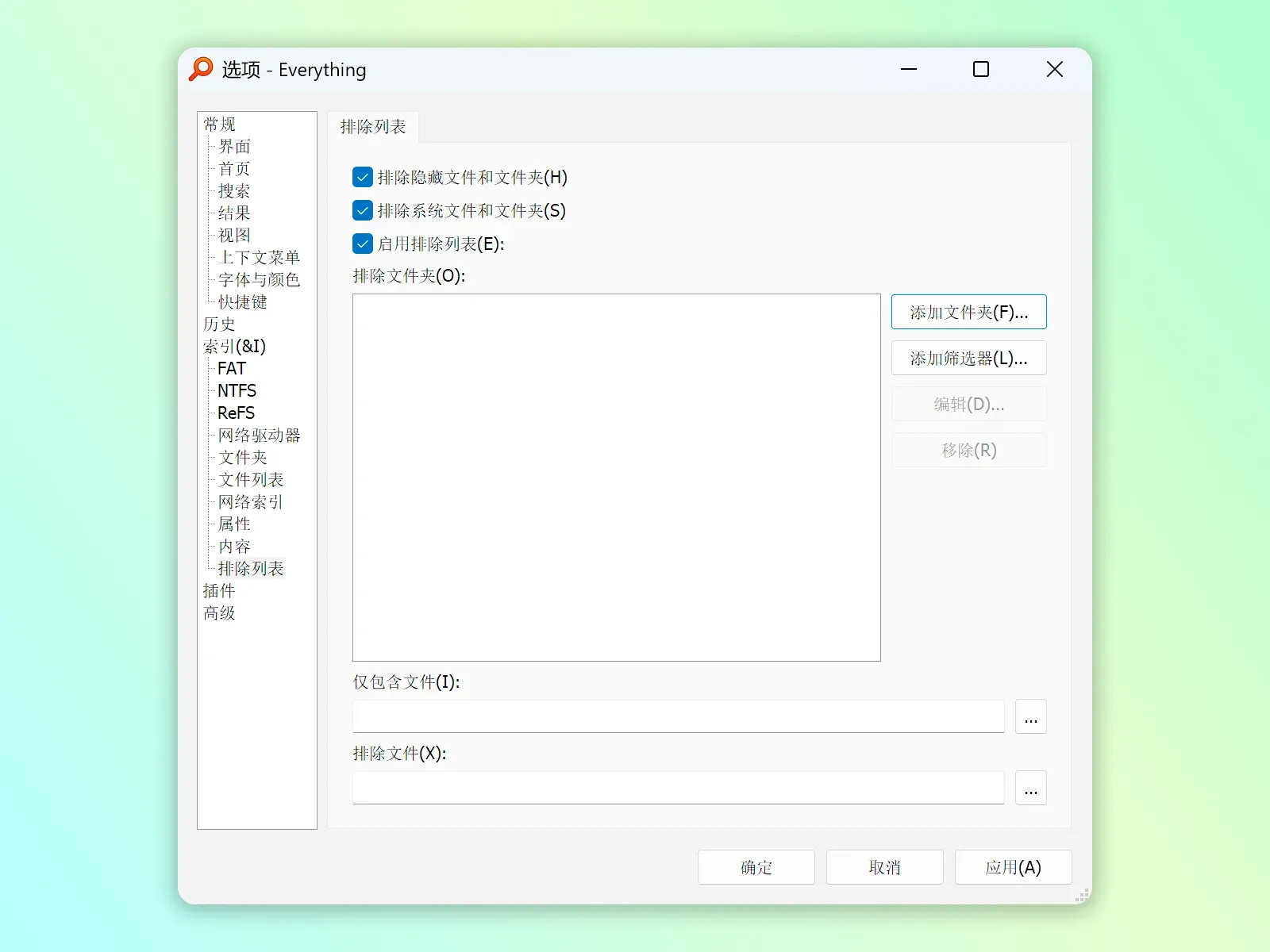The width and height of the screenshot is (1270, 952).
Task: Select 常规 top-level tree node
Action: 219,124
